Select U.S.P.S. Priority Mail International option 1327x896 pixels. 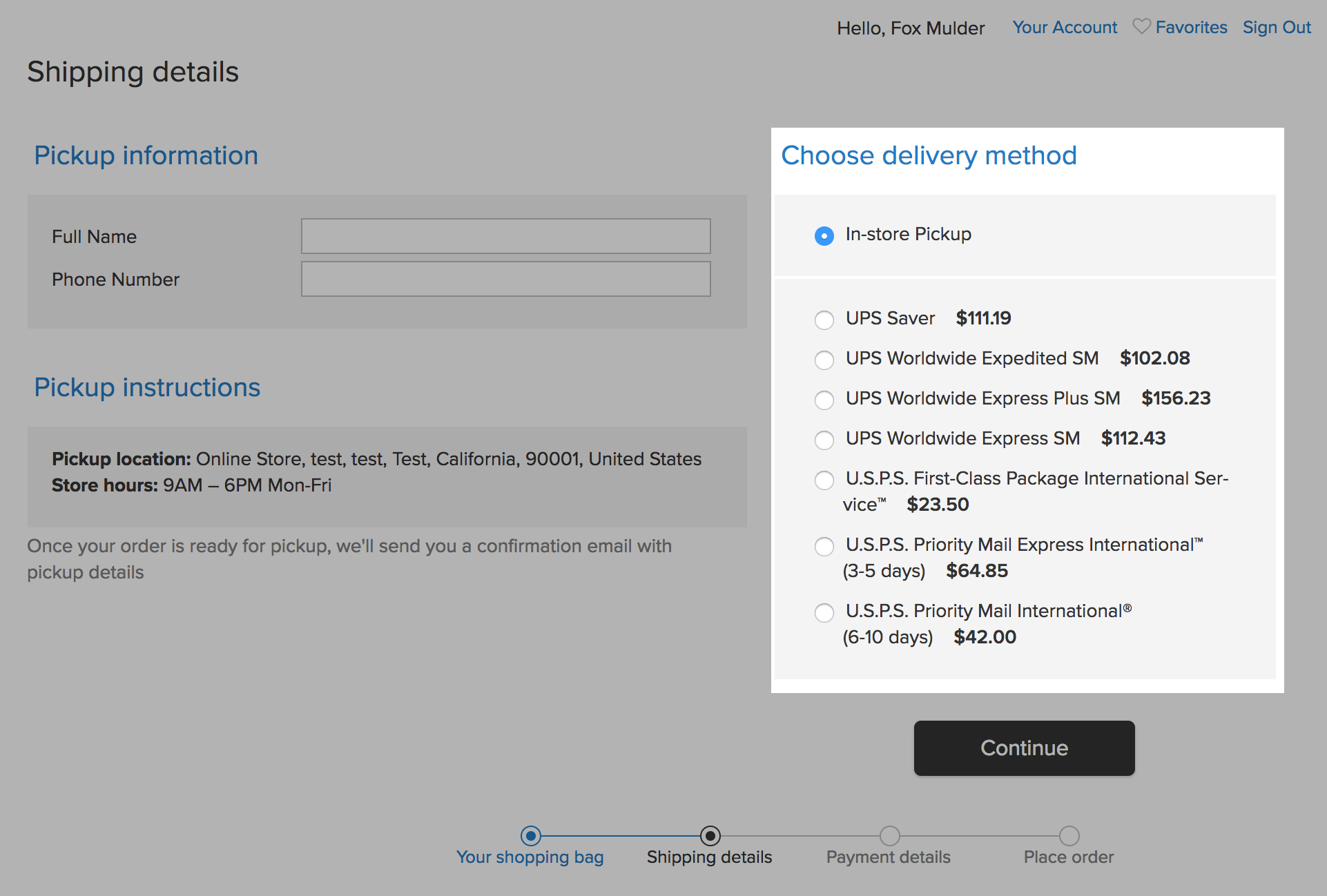[x=824, y=612]
